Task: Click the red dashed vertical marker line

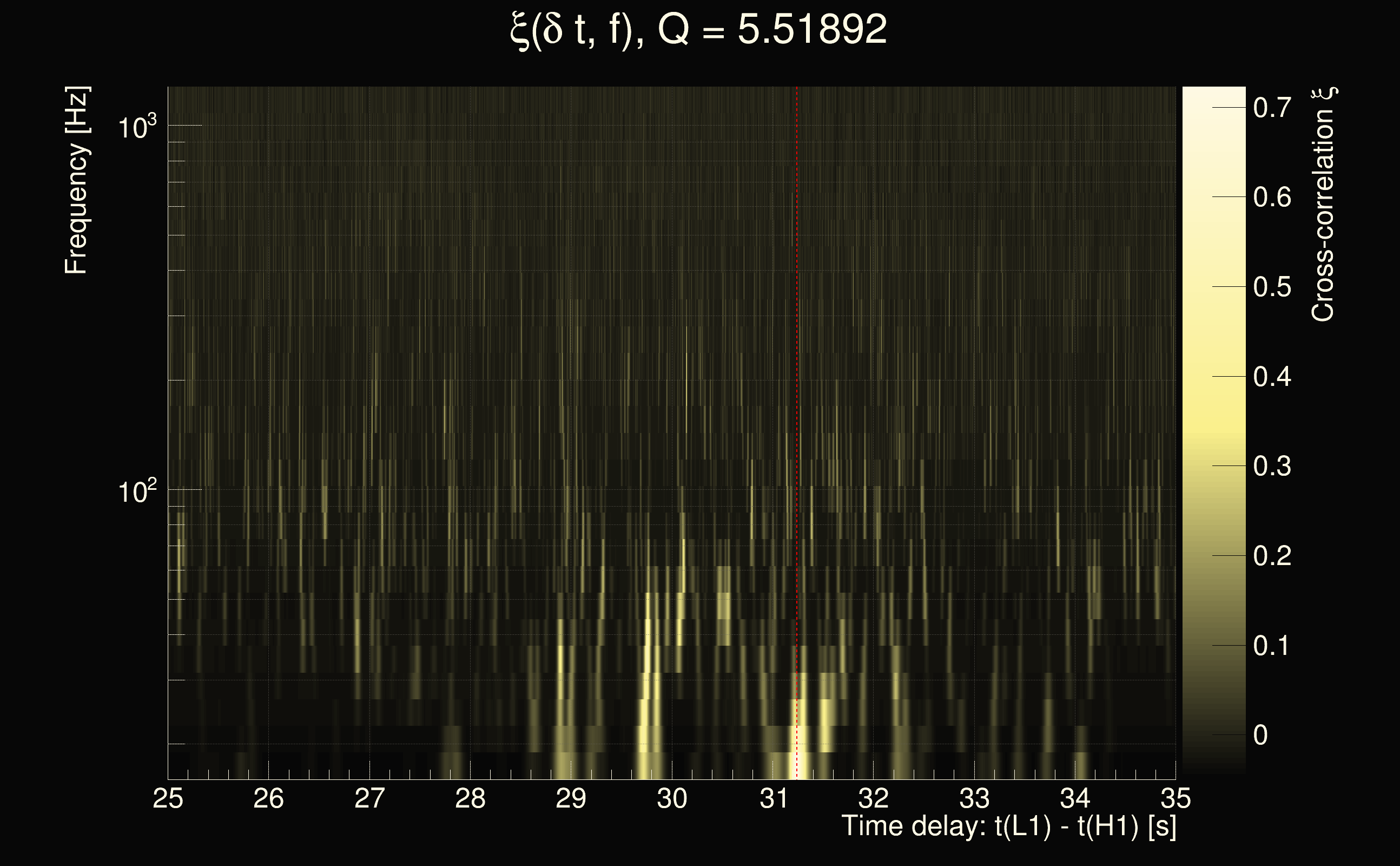Action: (x=797, y=344)
